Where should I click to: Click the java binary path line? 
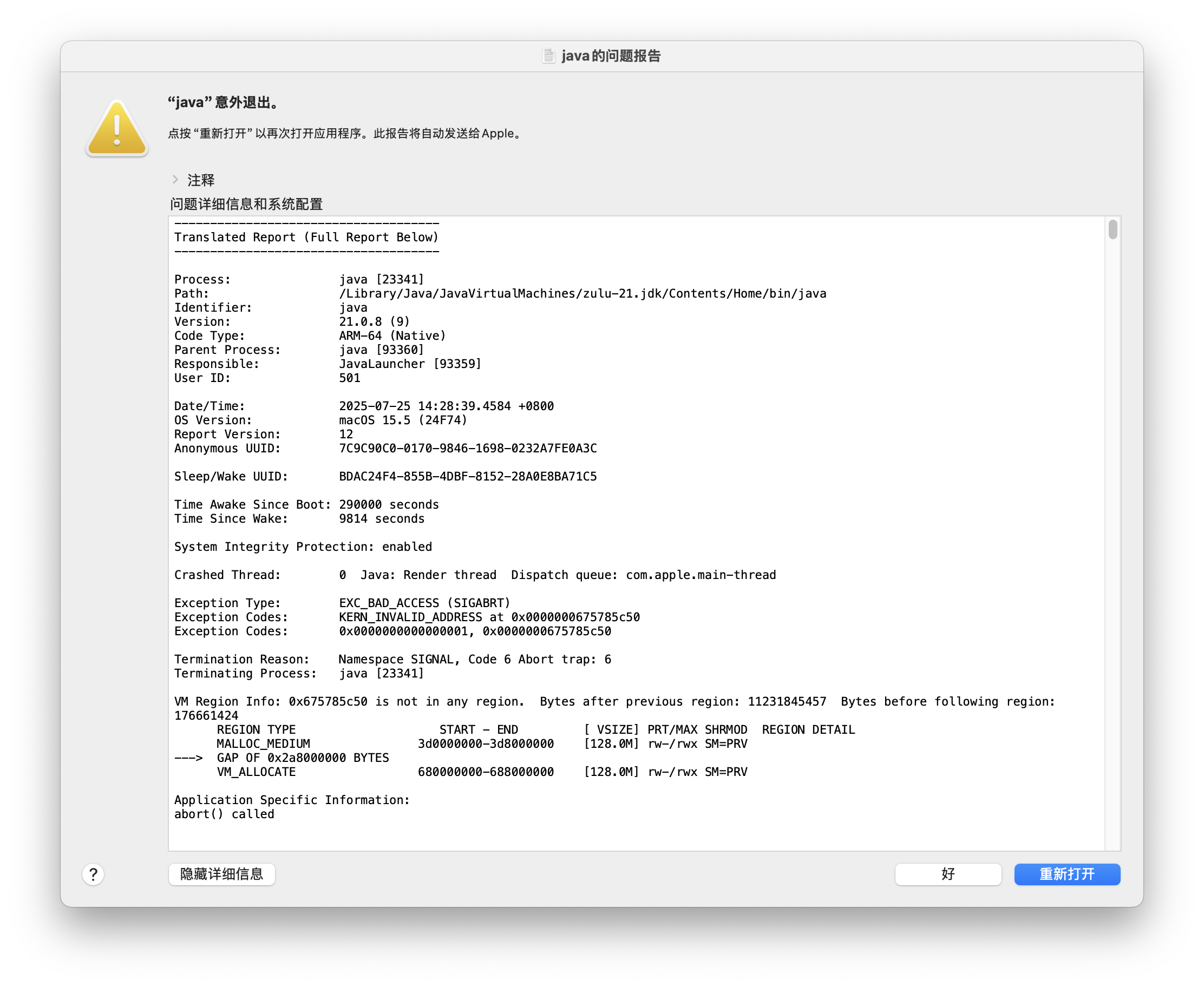[x=583, y=293]
